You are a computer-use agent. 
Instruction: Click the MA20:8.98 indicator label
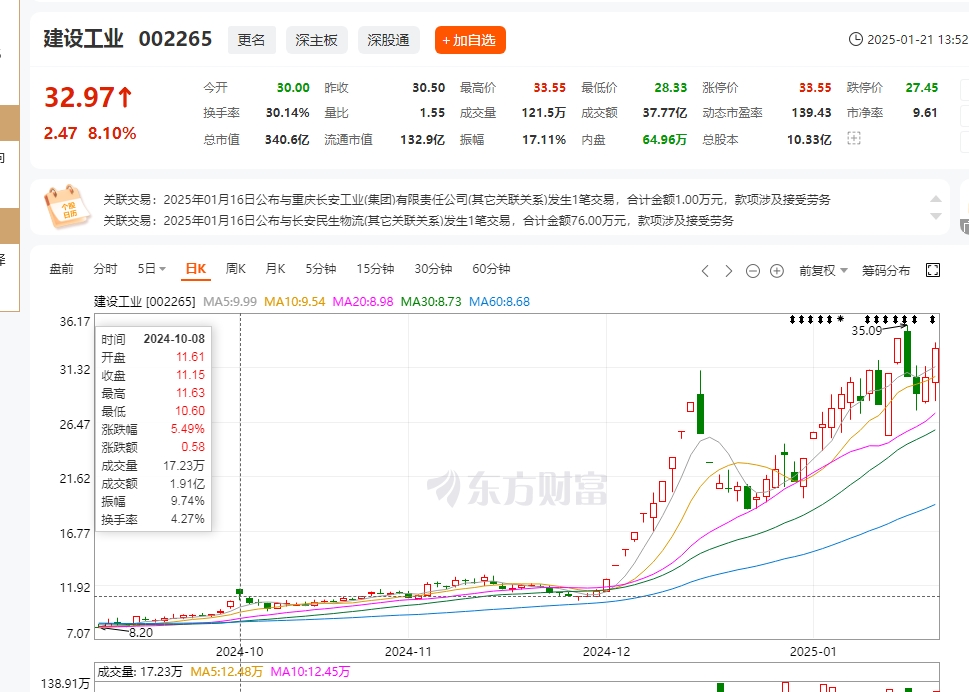click(363, 302)
